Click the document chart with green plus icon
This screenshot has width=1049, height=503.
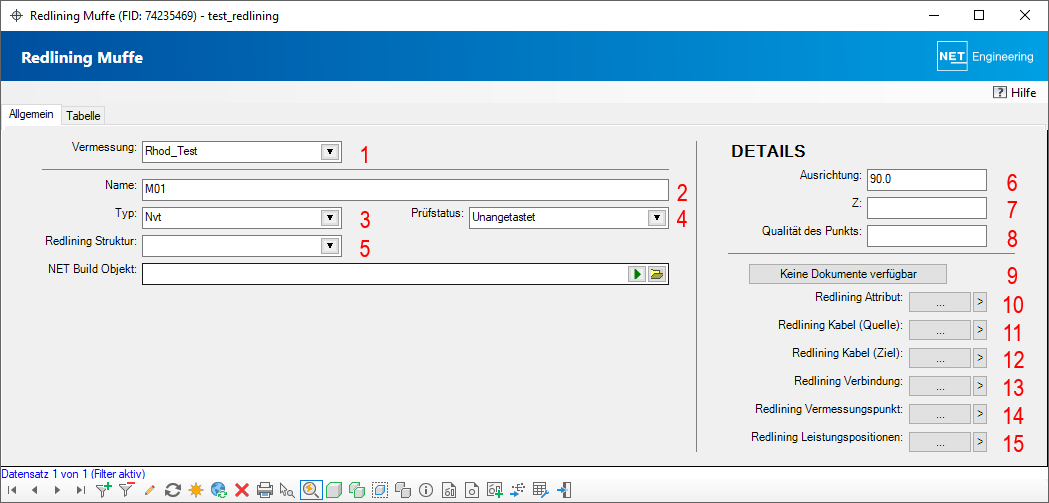click(x=495, y=490)
